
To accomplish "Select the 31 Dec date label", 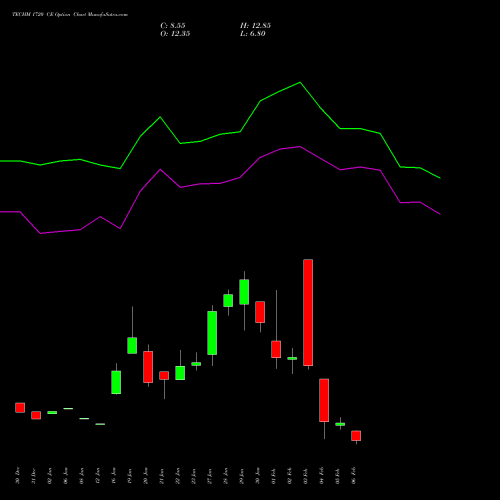I will (x=34, y=476).
